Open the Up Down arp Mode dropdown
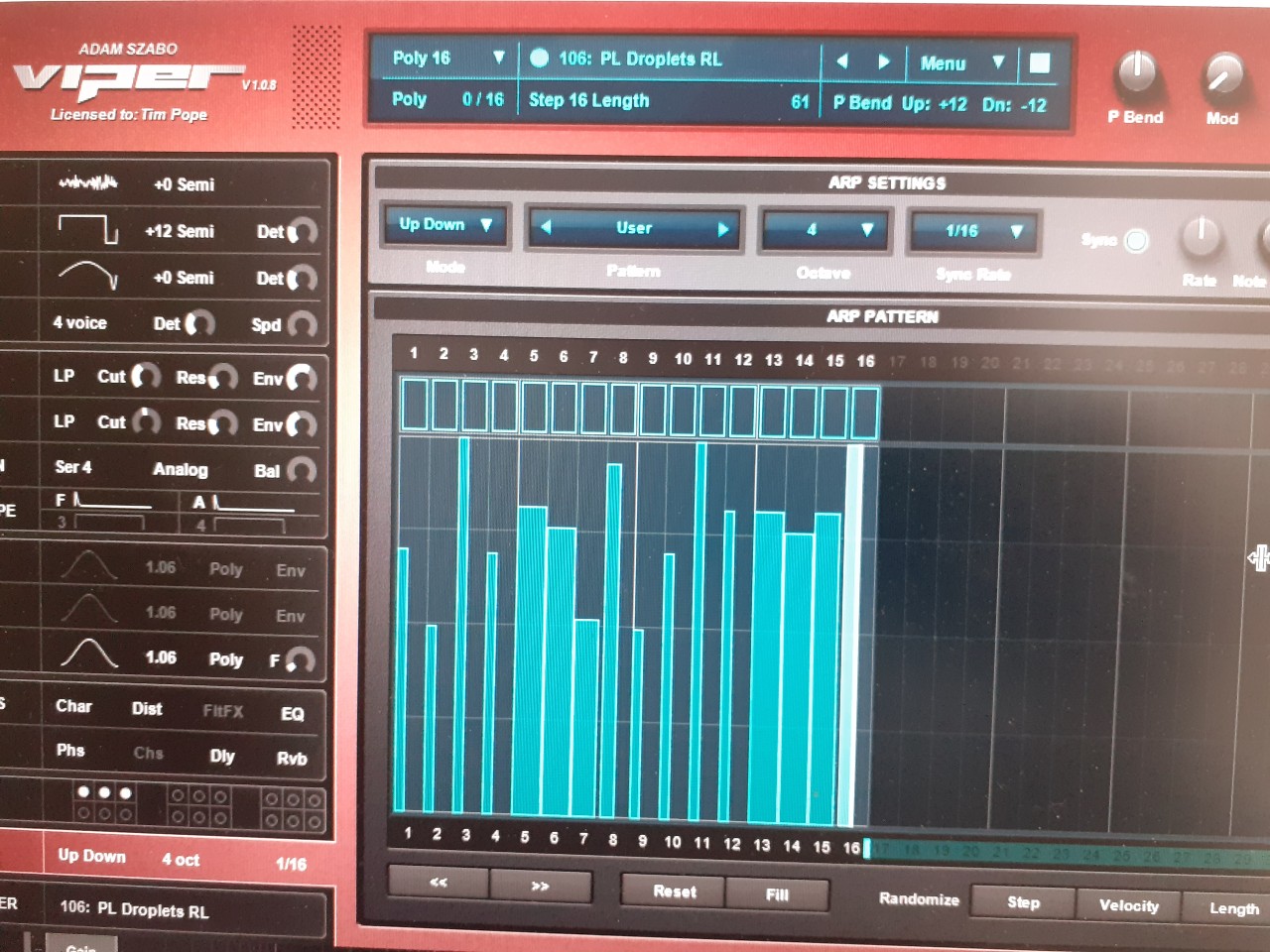Screen dimensions: 1270x952 [446, 225]
